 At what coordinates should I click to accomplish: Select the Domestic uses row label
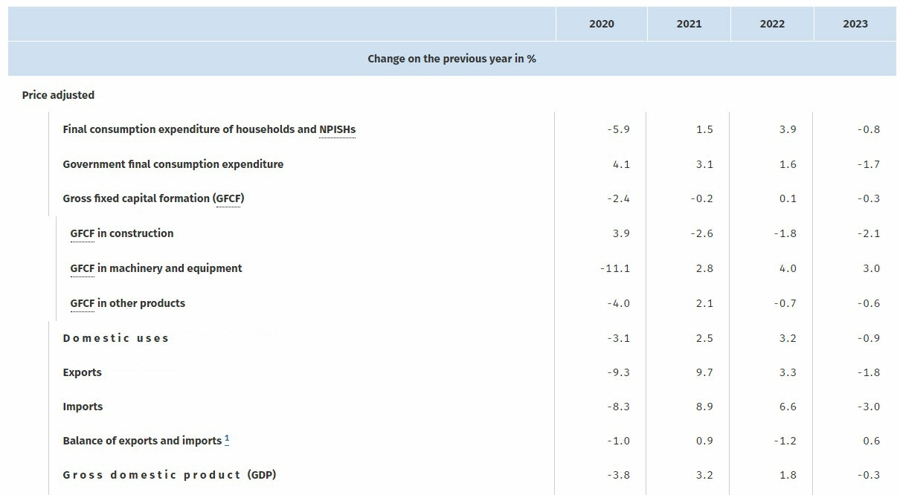point(116,338)
